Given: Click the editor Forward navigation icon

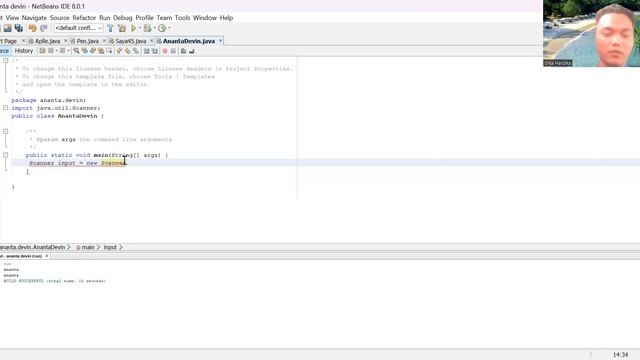Looking at the screenshot, I should click(62, 51).
